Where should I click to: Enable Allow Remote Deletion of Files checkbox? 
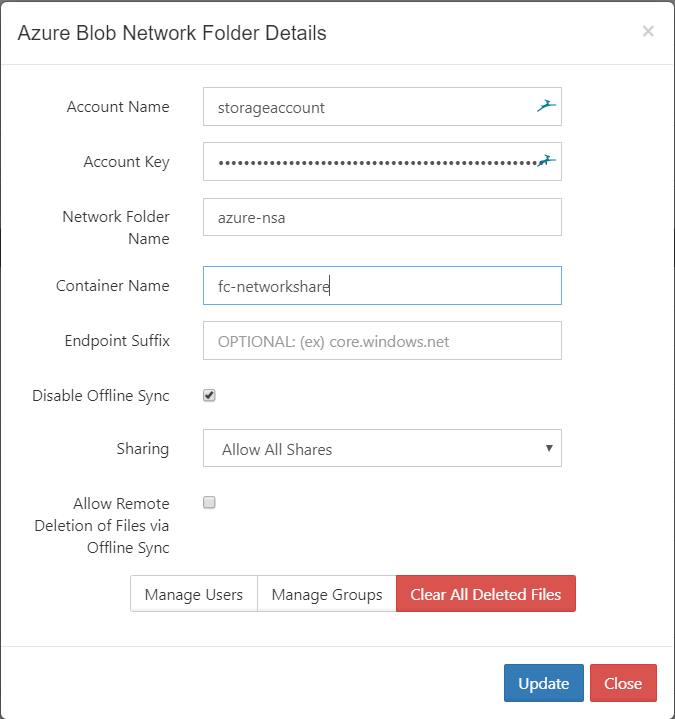(x=210, y=503)
